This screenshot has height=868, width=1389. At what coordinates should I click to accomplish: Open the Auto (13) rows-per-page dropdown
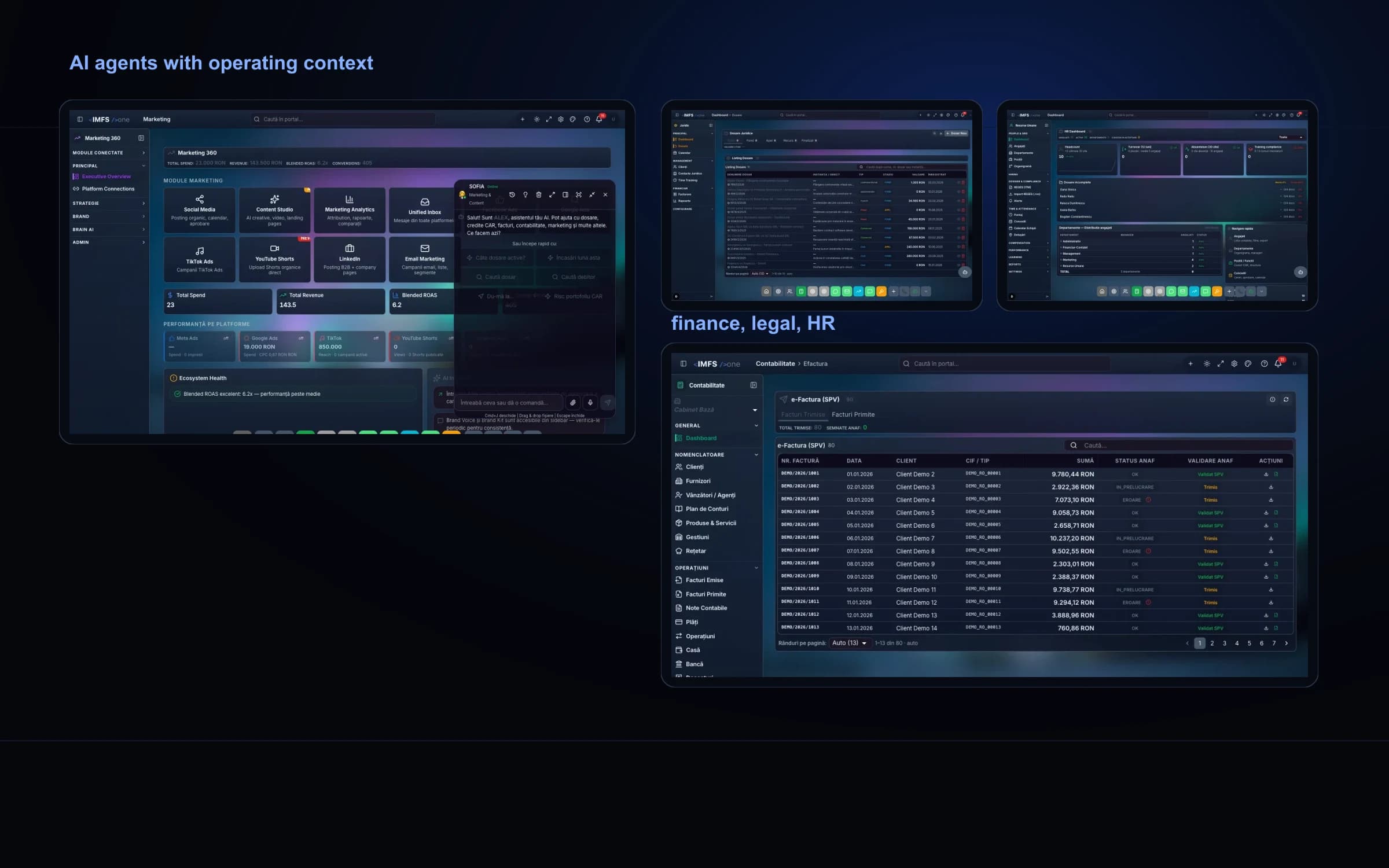pos(850,643)
